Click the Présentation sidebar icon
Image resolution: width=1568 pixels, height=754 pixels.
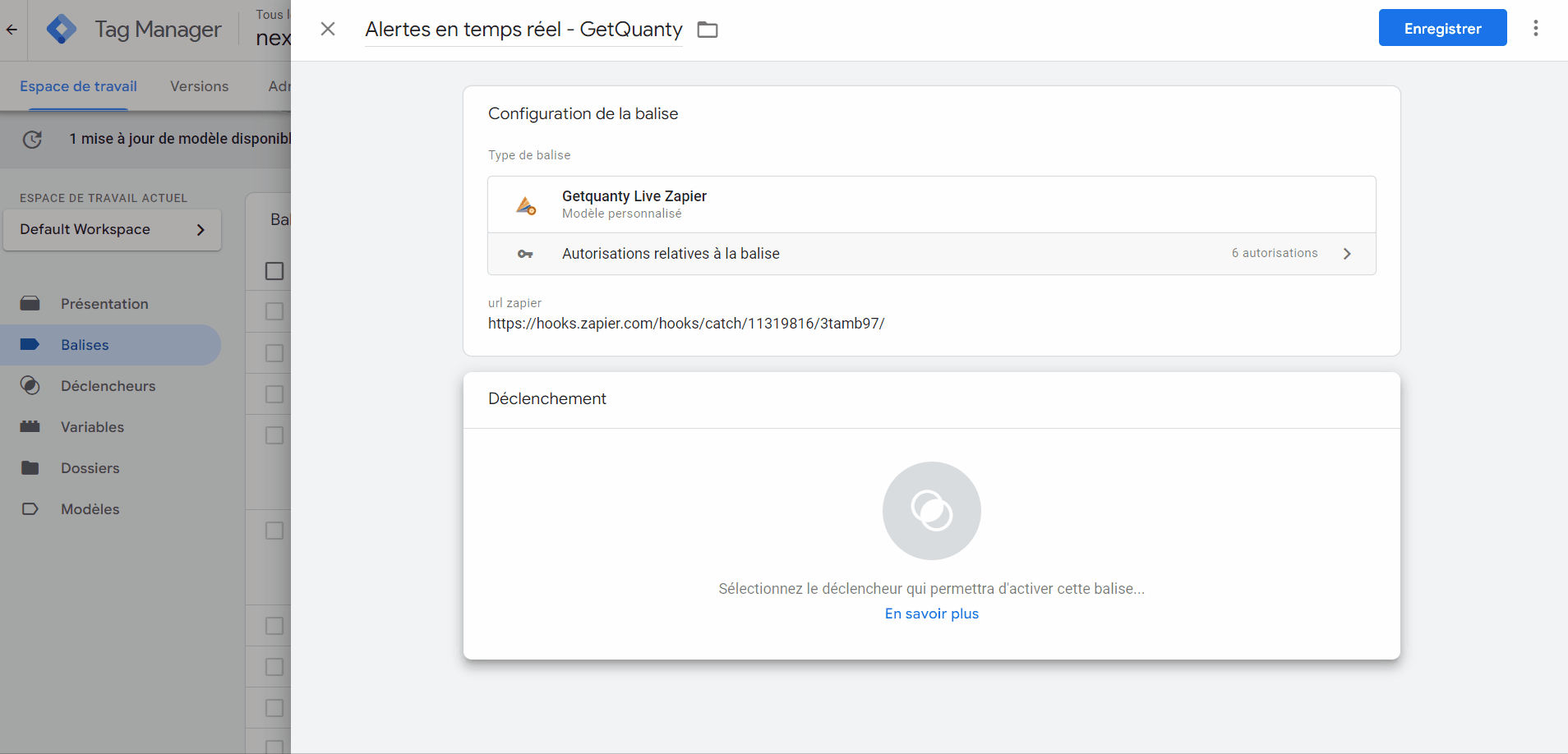click(x=30, y=304)
